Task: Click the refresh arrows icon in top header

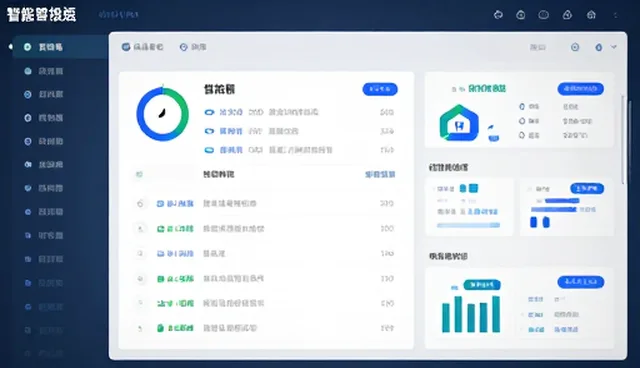Action: tap(498, 15)
